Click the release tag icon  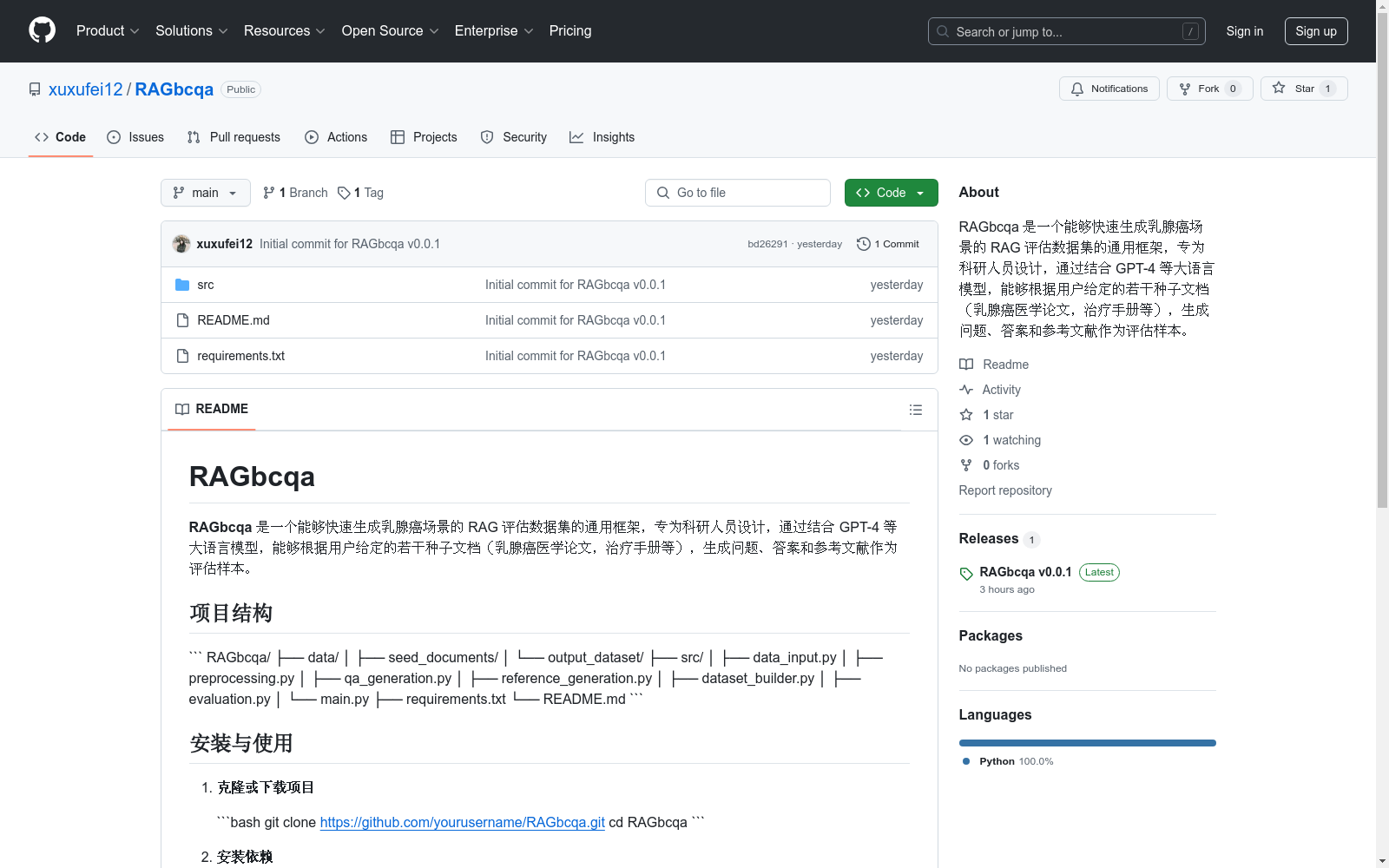[x=966, y=574]
